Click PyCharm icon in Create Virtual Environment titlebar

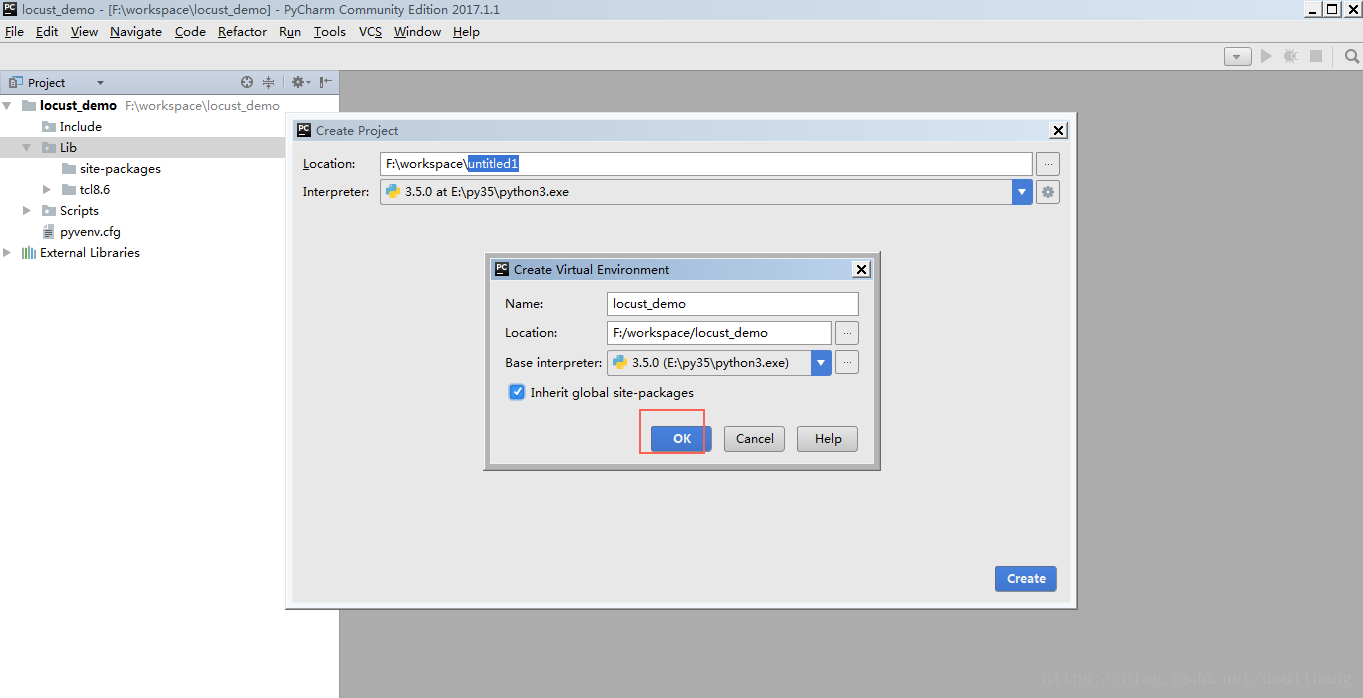(502, 269)
